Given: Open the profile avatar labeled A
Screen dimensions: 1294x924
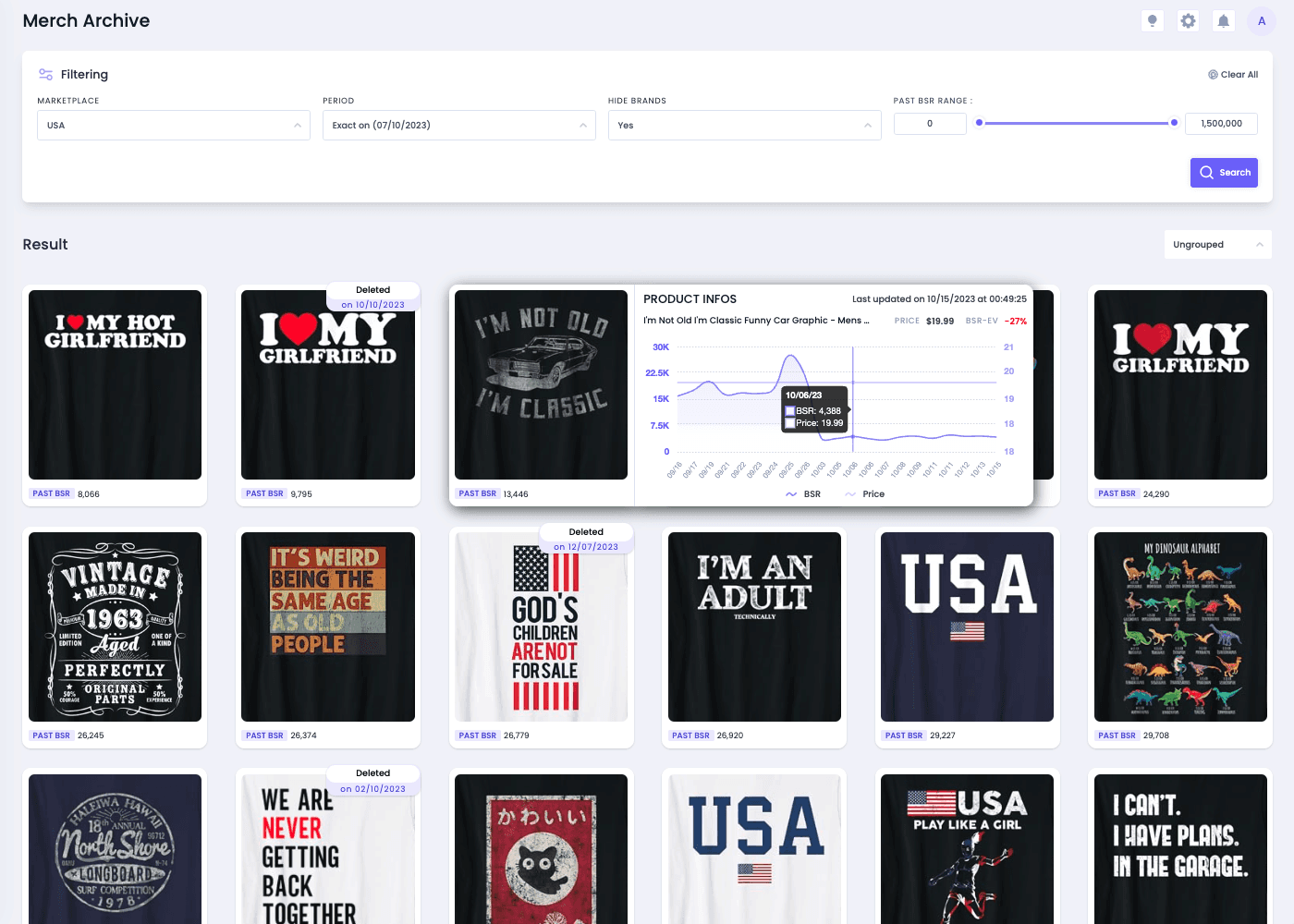Looking at the screenshot, I should [x=1261, y=20].
